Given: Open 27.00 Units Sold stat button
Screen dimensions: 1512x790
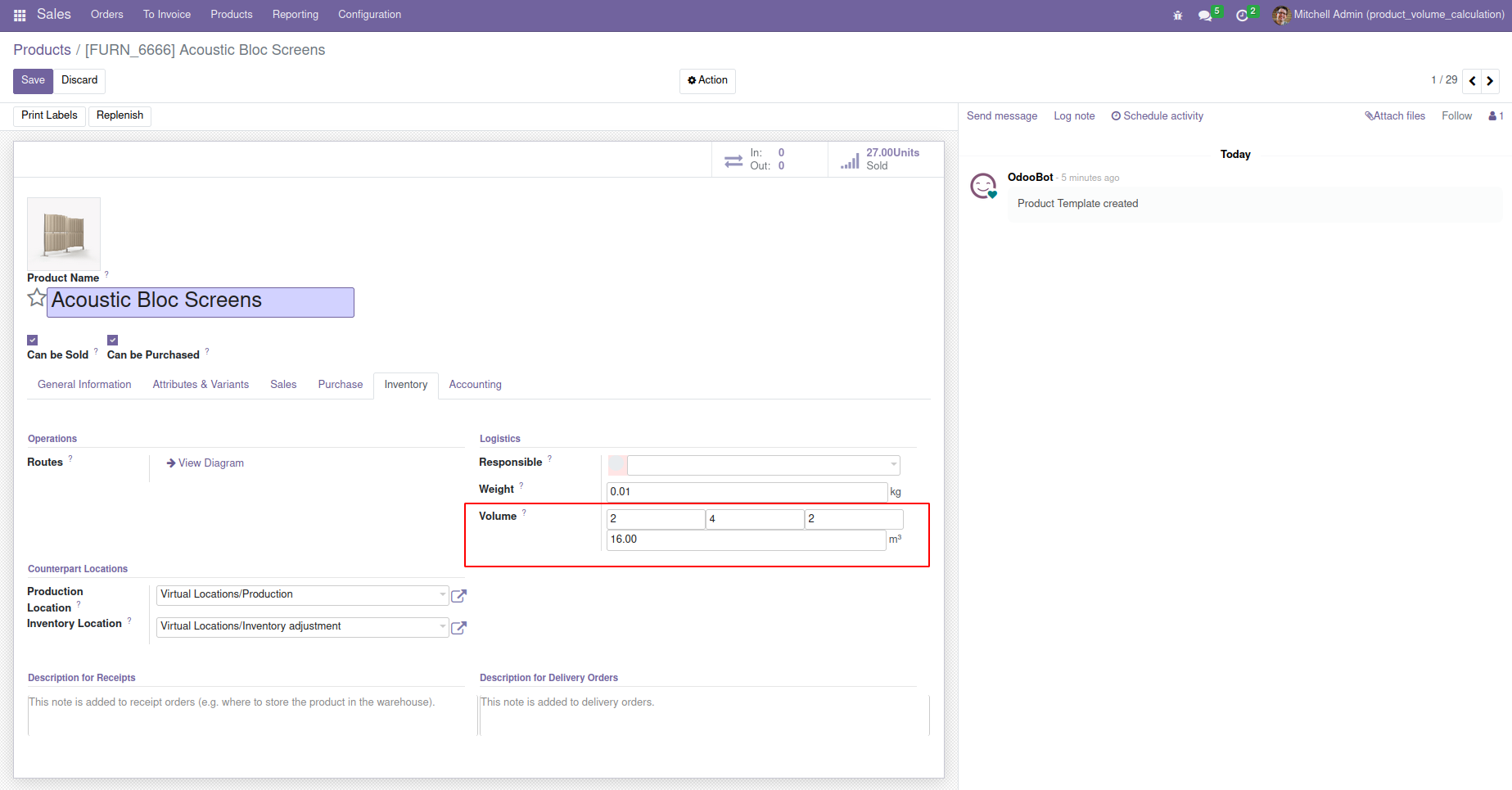Looking at the screenshot, I should pos(886,159).
